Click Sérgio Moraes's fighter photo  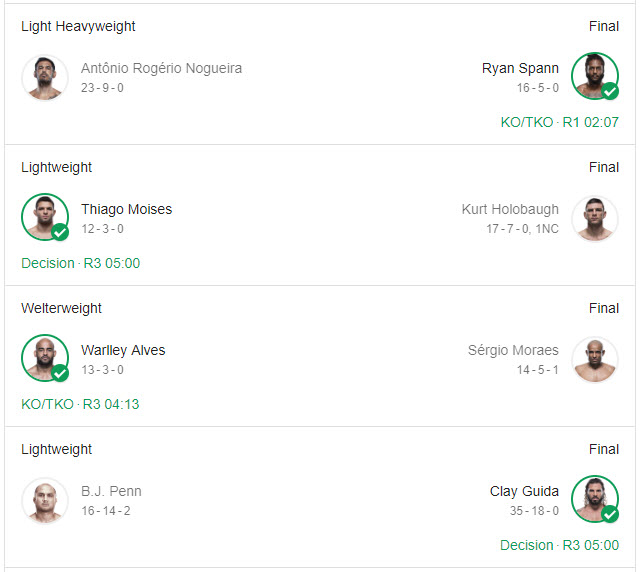click(x=595, y=359)
